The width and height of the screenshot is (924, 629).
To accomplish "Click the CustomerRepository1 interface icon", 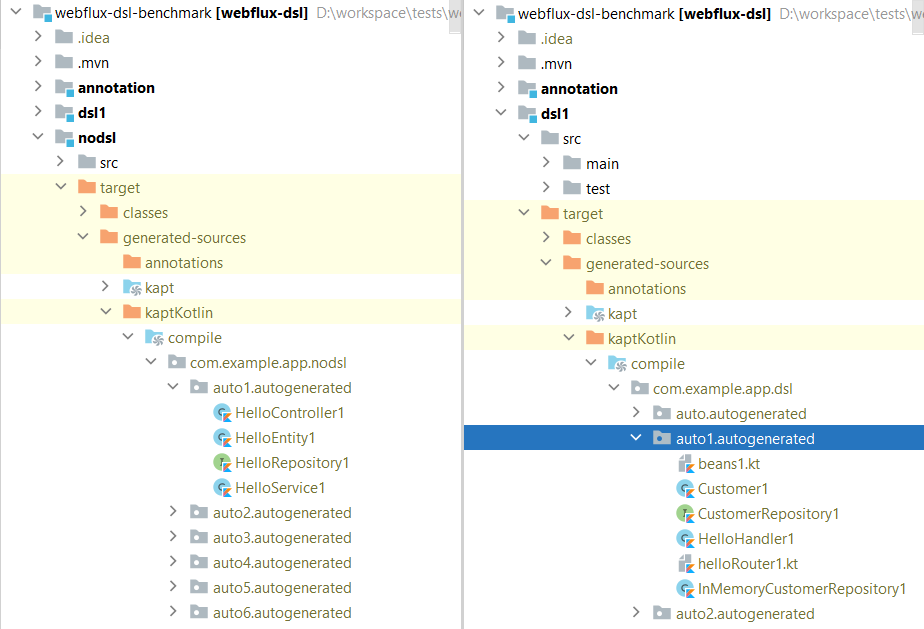I will pos(686,514).
